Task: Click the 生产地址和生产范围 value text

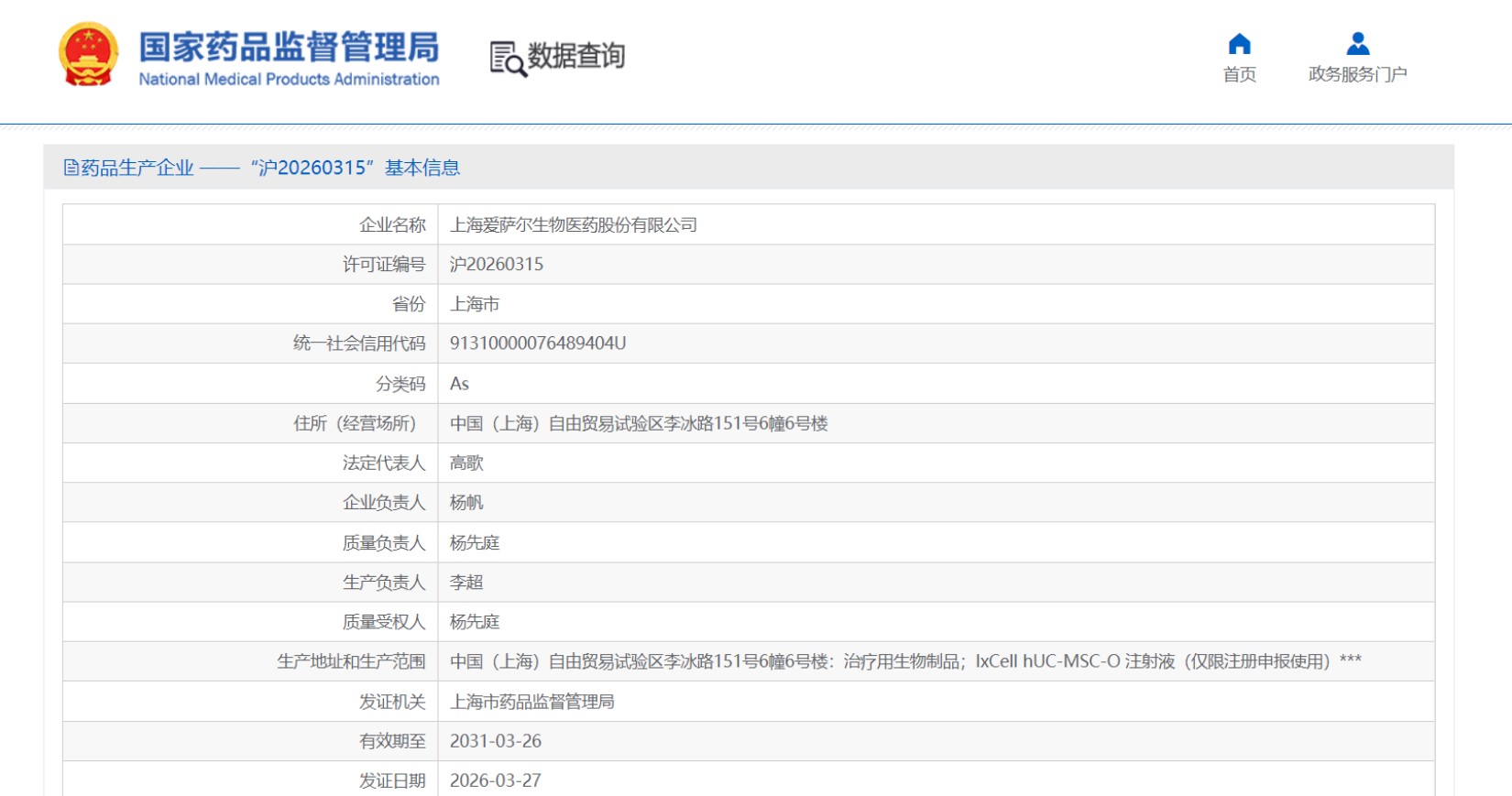Action: tap(905, 661)
